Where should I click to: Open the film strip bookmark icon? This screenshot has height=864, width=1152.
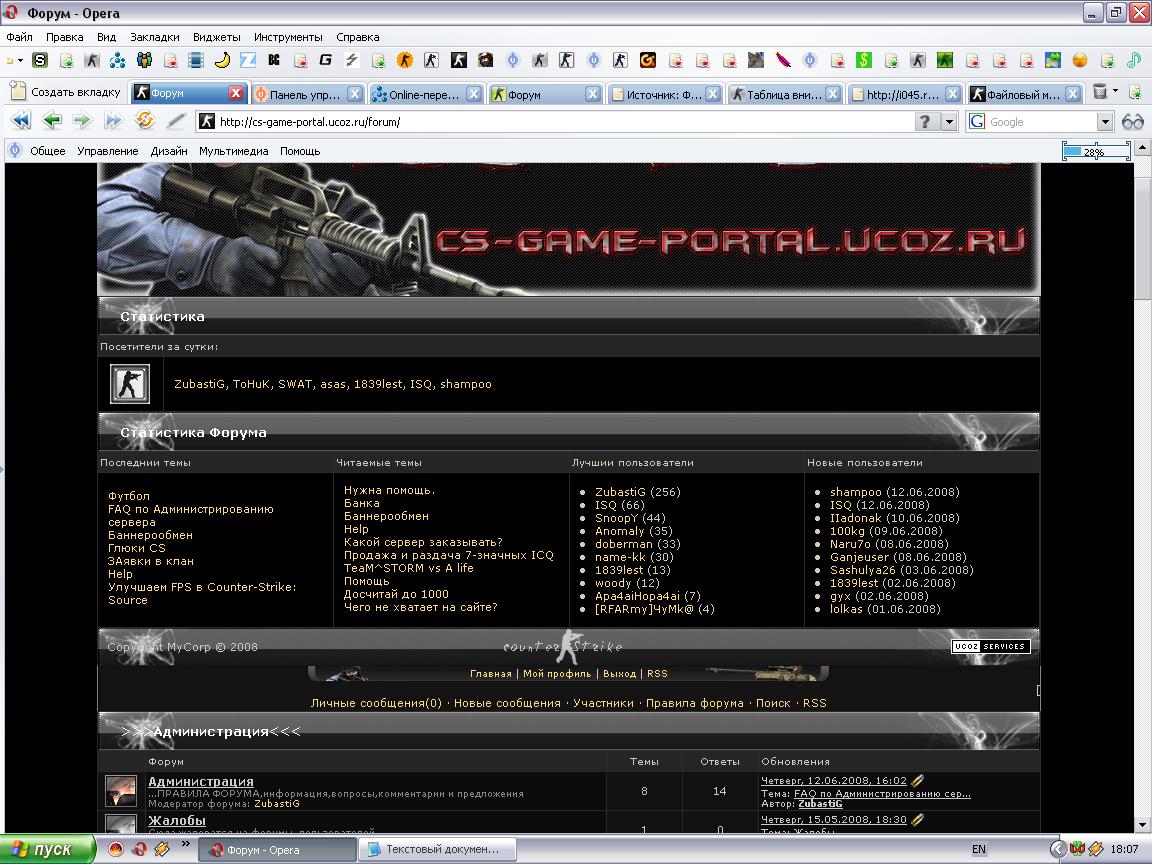pyautogui.click(x=196, y=60)
